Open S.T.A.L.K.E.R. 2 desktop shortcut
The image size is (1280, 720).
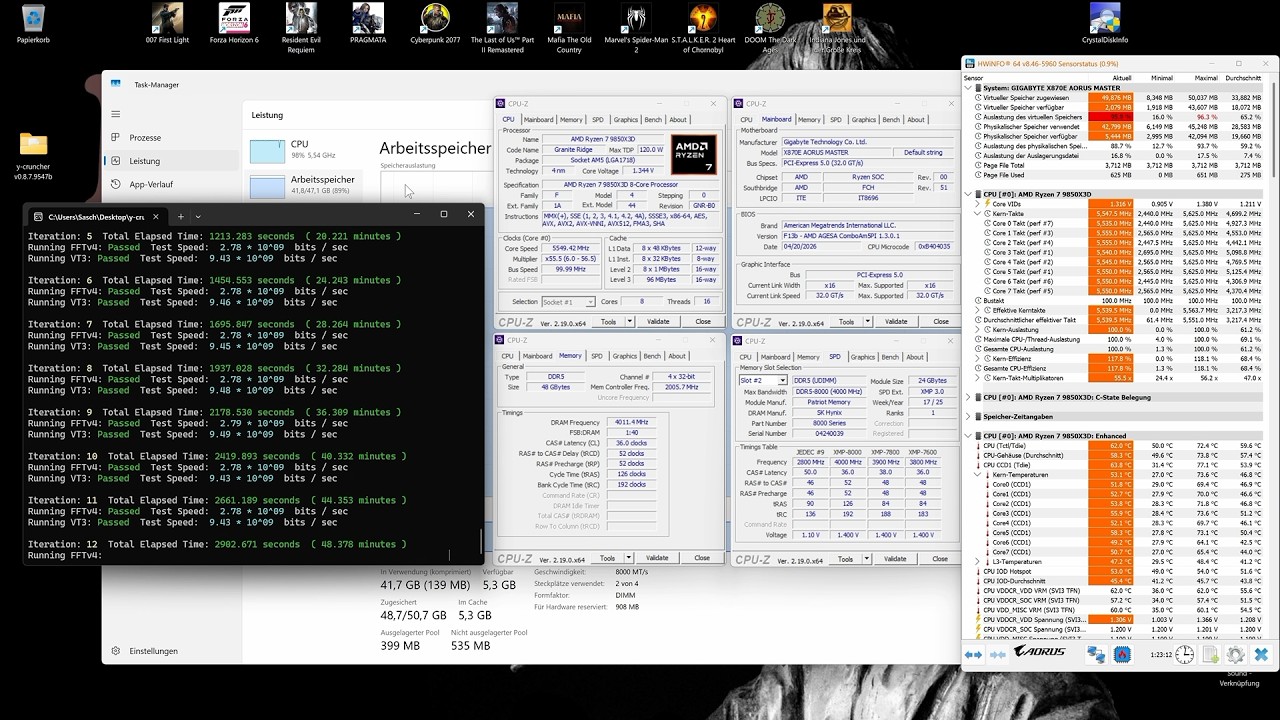point(703,28)
